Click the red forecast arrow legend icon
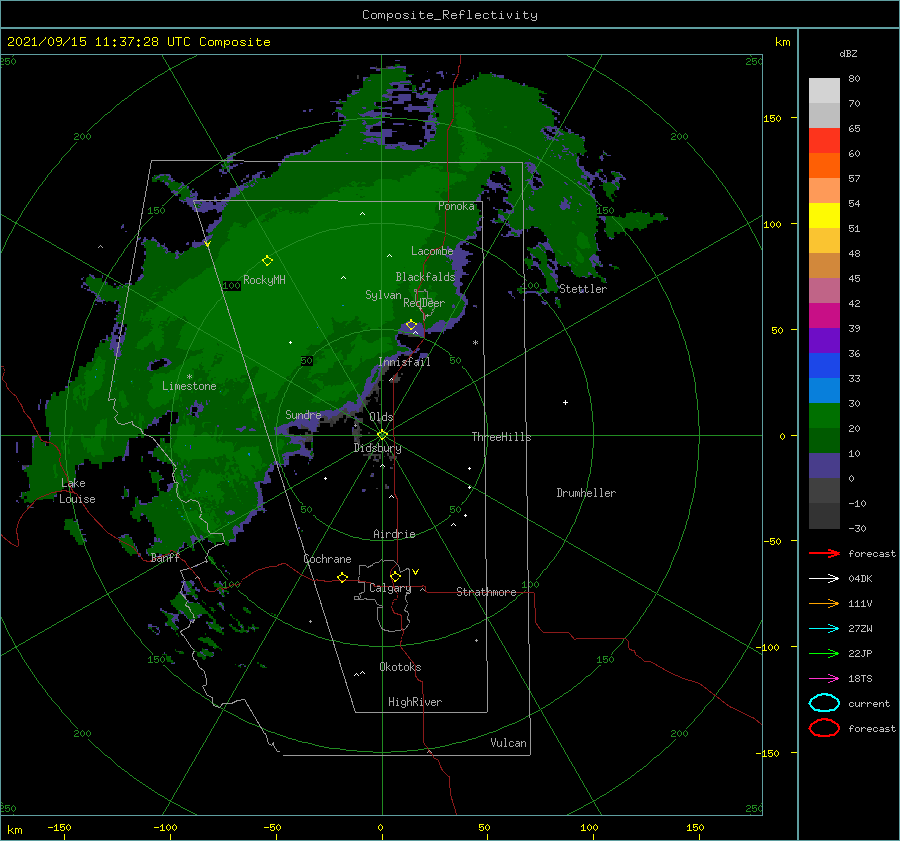 (x=824, y=553)
